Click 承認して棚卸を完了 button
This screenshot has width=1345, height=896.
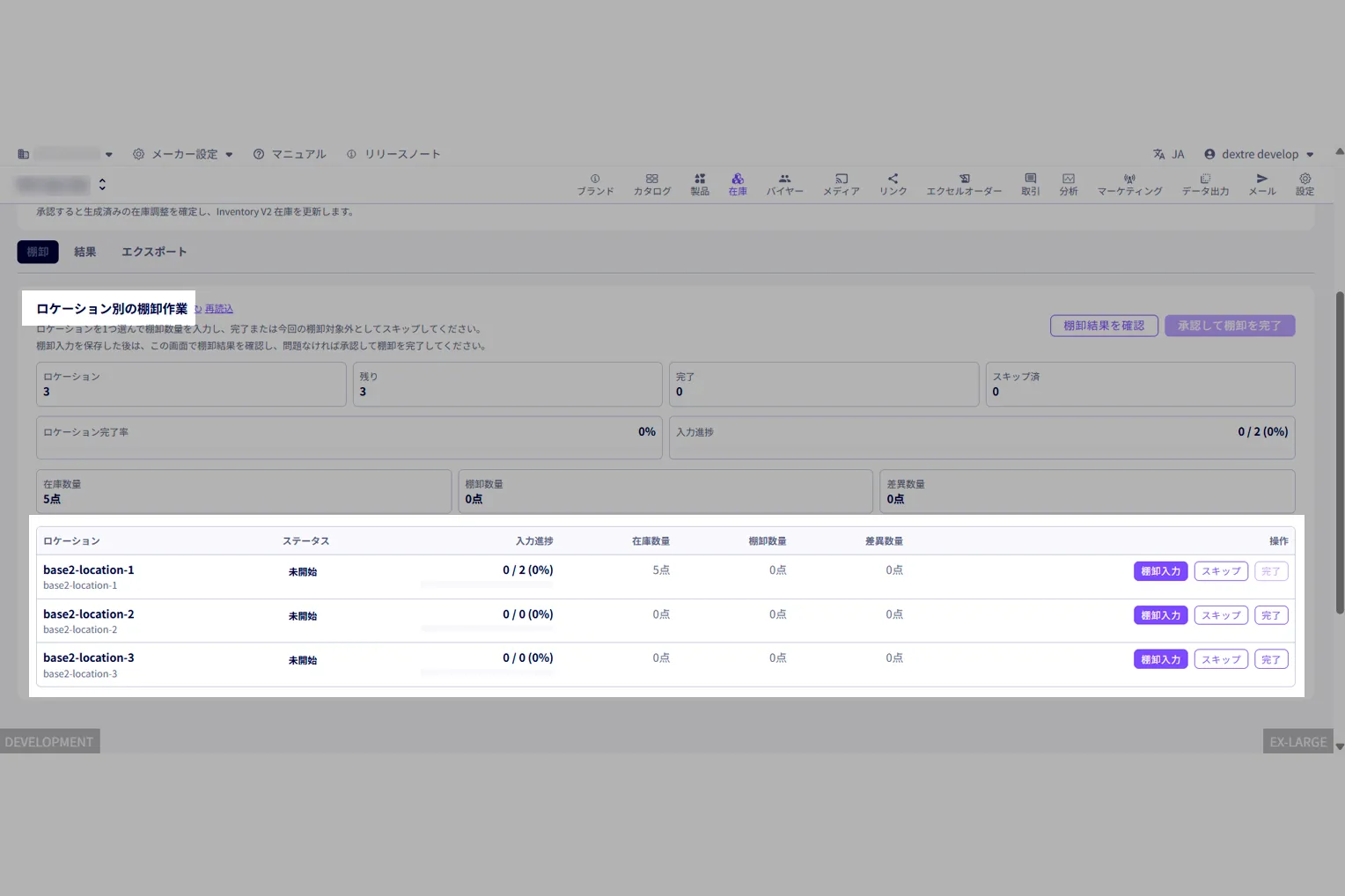click(x=1230, y=326)
